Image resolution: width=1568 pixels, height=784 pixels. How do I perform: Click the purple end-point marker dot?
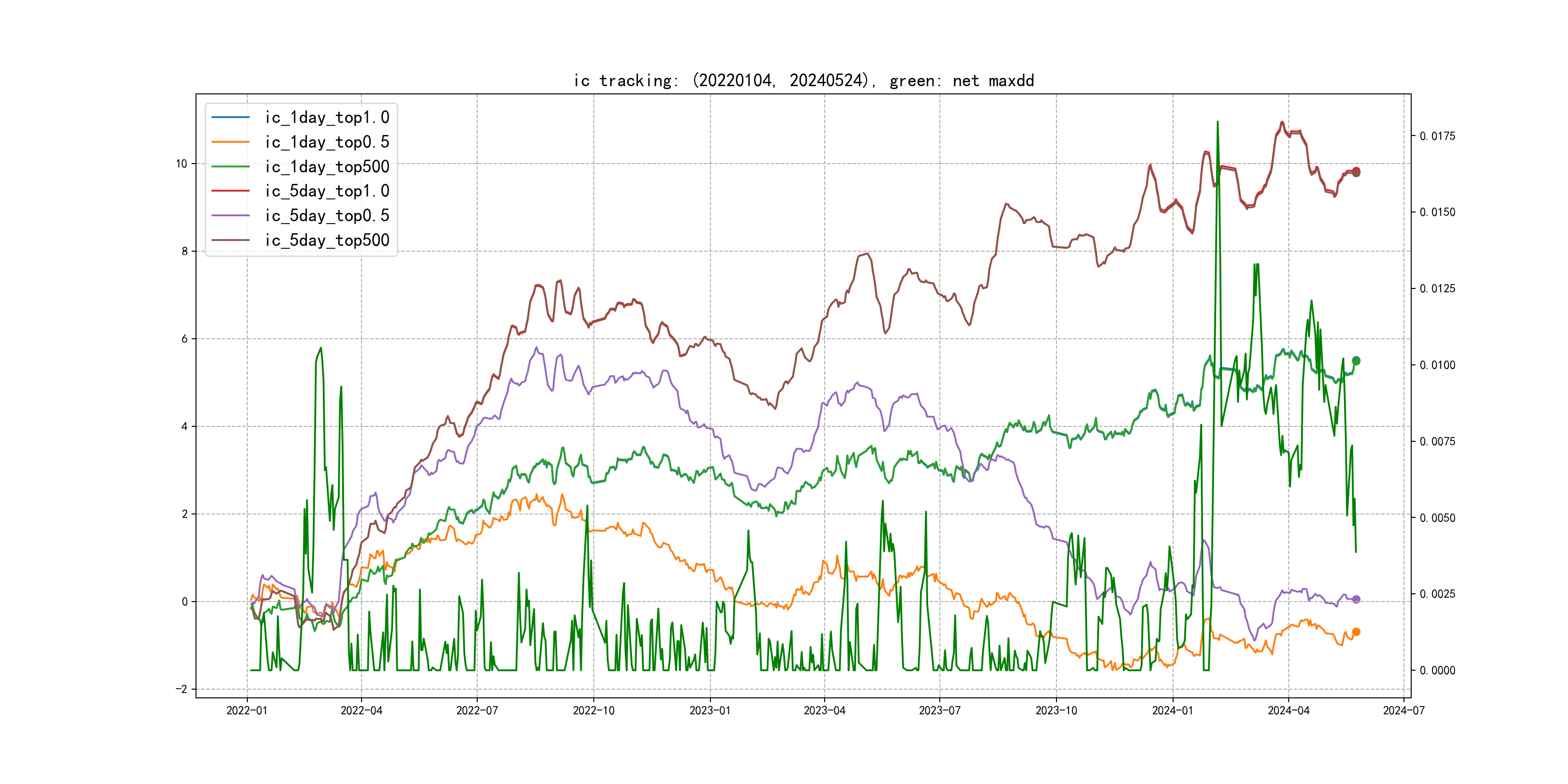click(1356, 599)
